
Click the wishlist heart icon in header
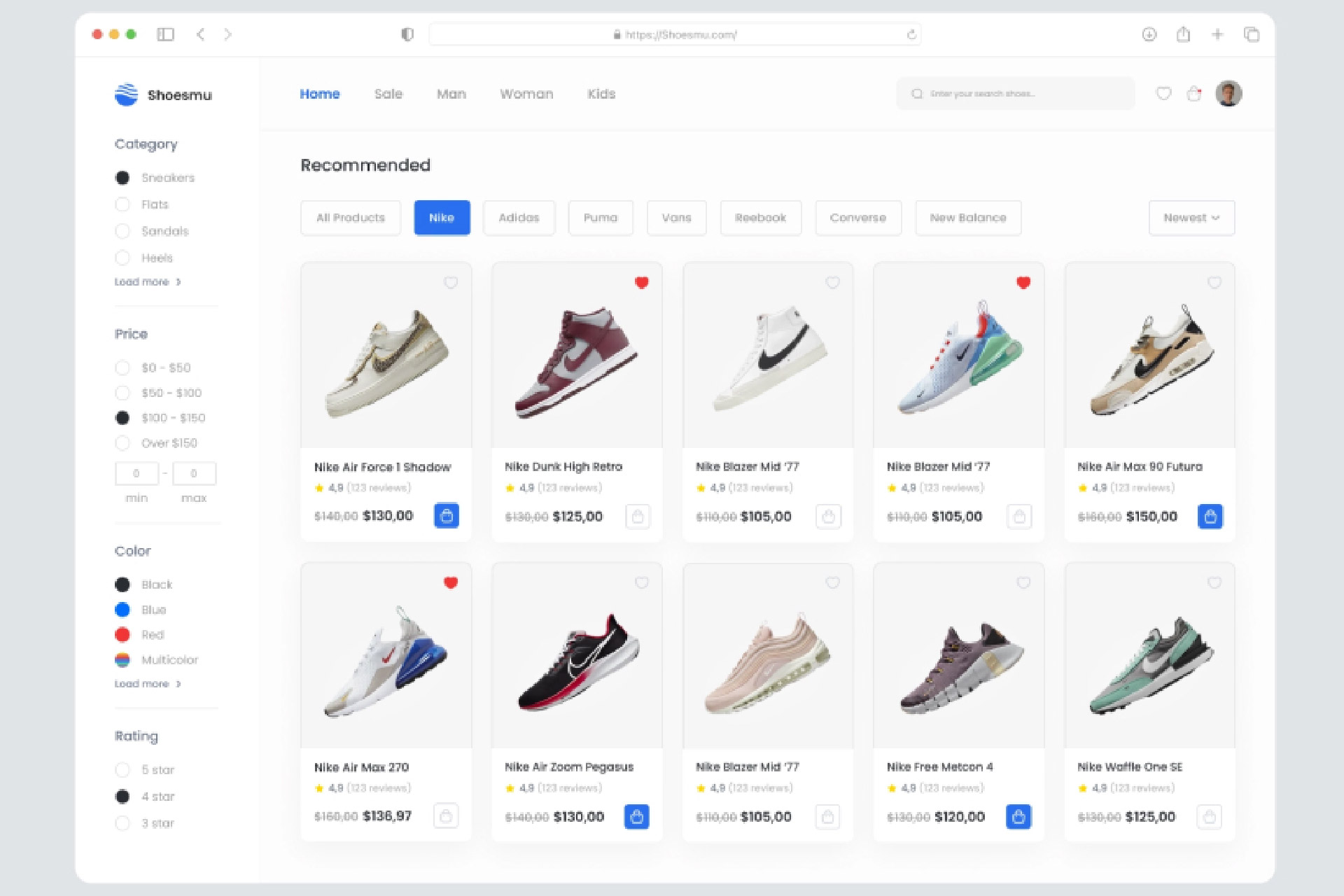[1163, 94]
